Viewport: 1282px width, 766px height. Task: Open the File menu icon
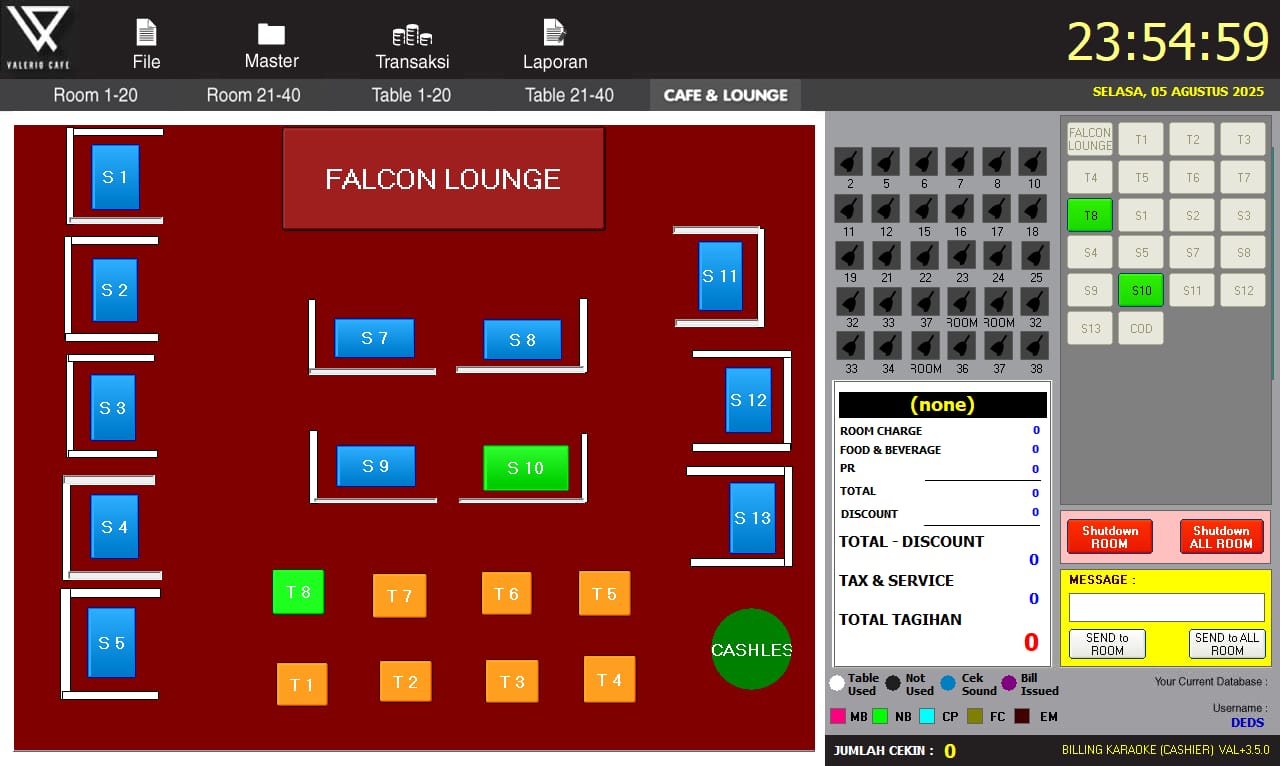pos(146,34)
